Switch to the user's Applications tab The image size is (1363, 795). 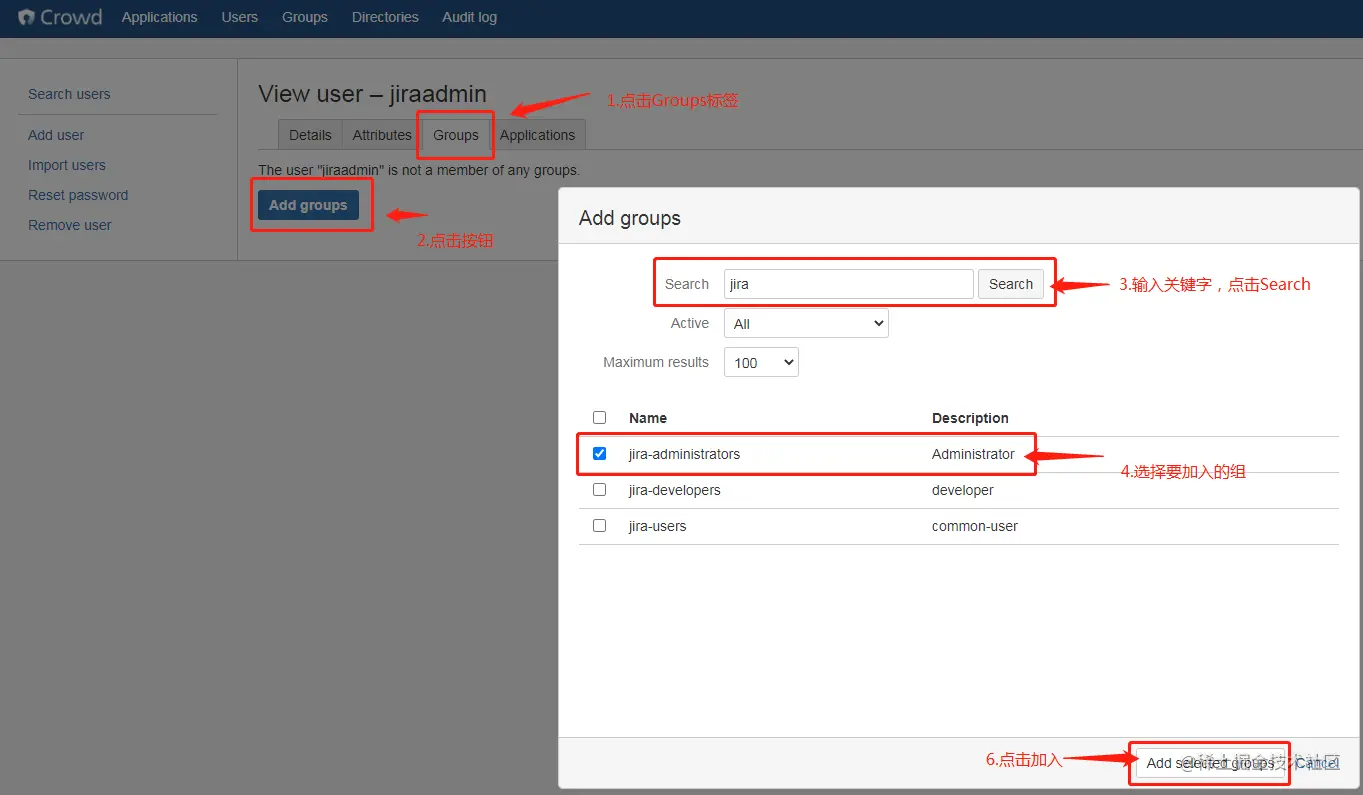pyautogui.click(x=538, y=135)
